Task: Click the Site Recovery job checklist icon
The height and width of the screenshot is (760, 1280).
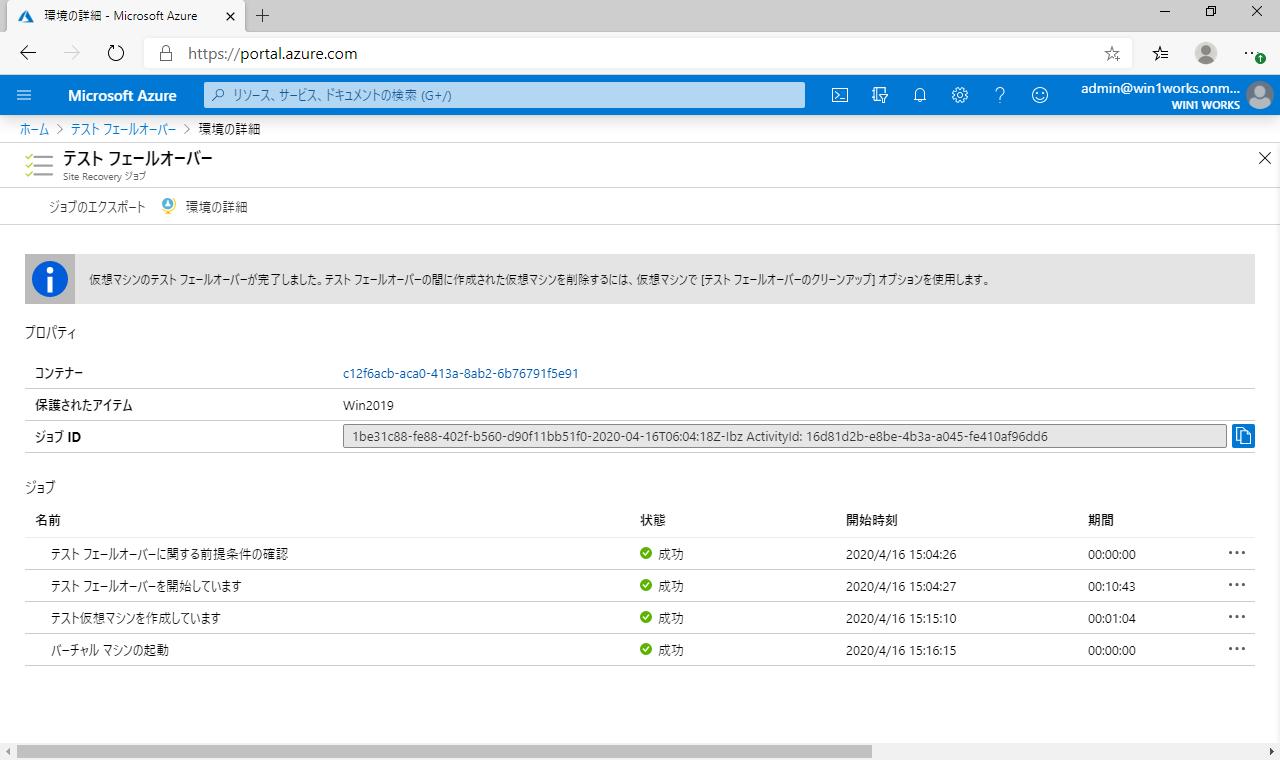Action: click(x=39, y=166)
